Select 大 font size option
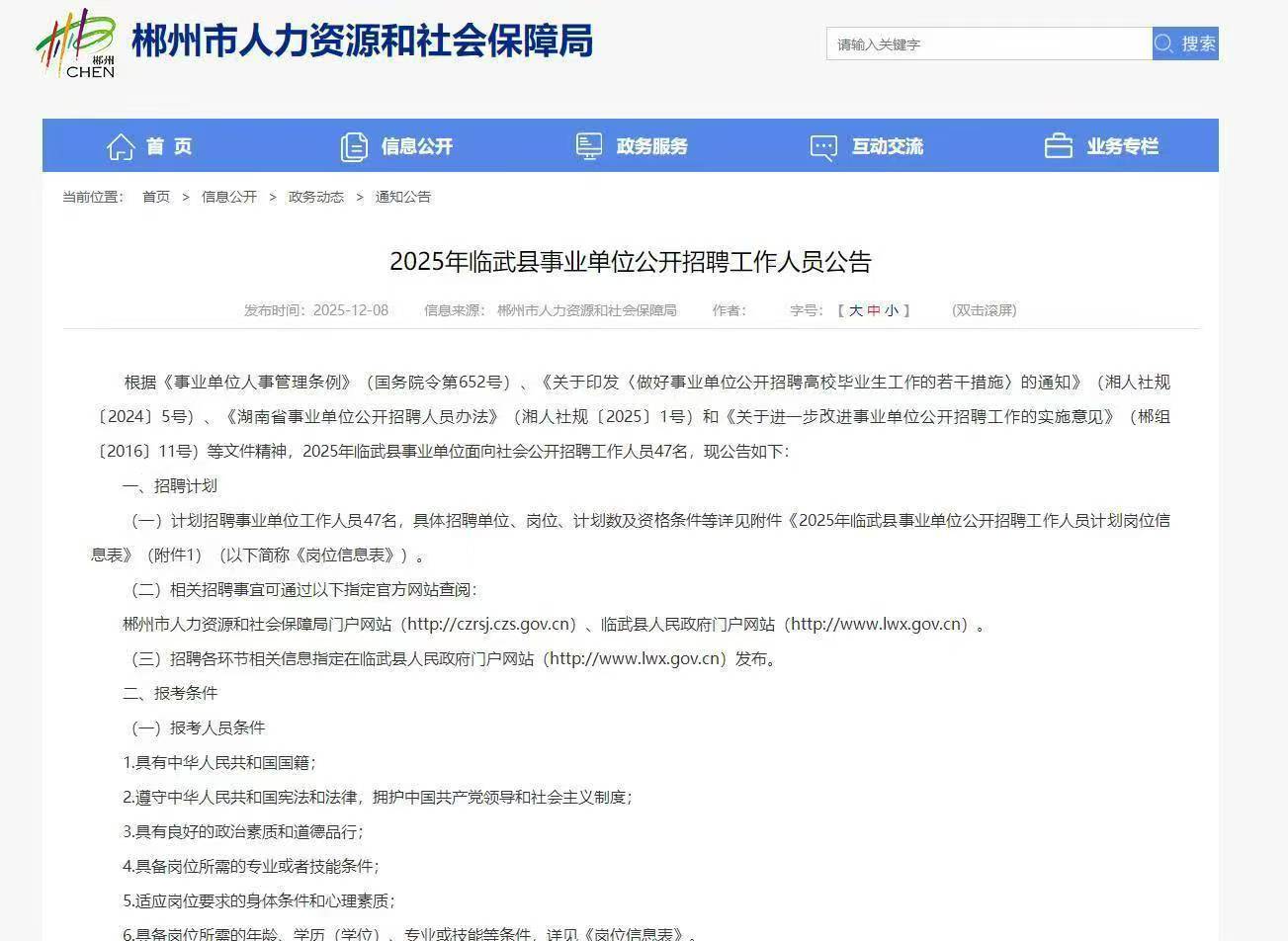The image size is (1288, 941). [855, 309]
